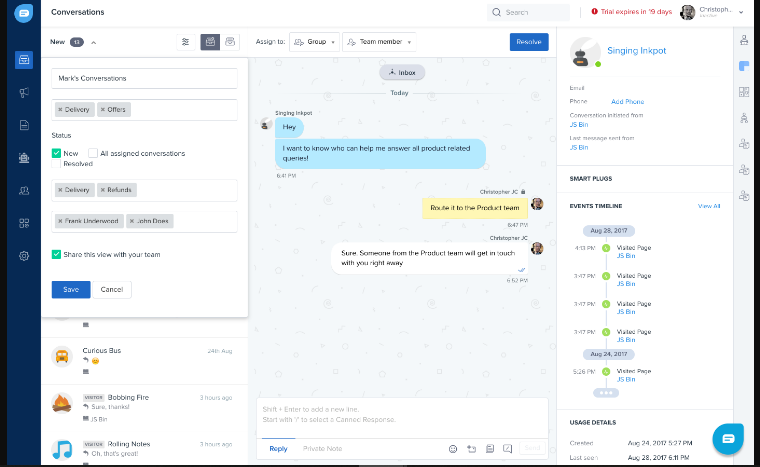Switch to the Reply tab

point(278,449)
